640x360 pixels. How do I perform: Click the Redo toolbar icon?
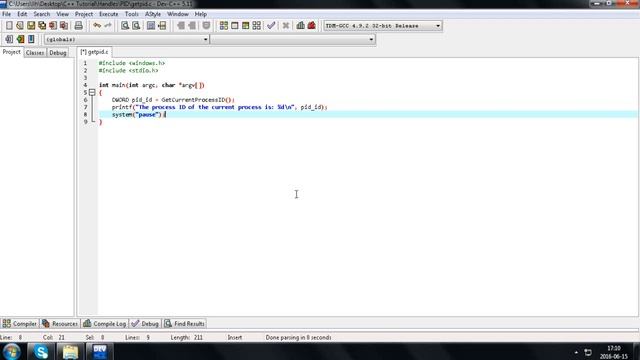(108, 26)
